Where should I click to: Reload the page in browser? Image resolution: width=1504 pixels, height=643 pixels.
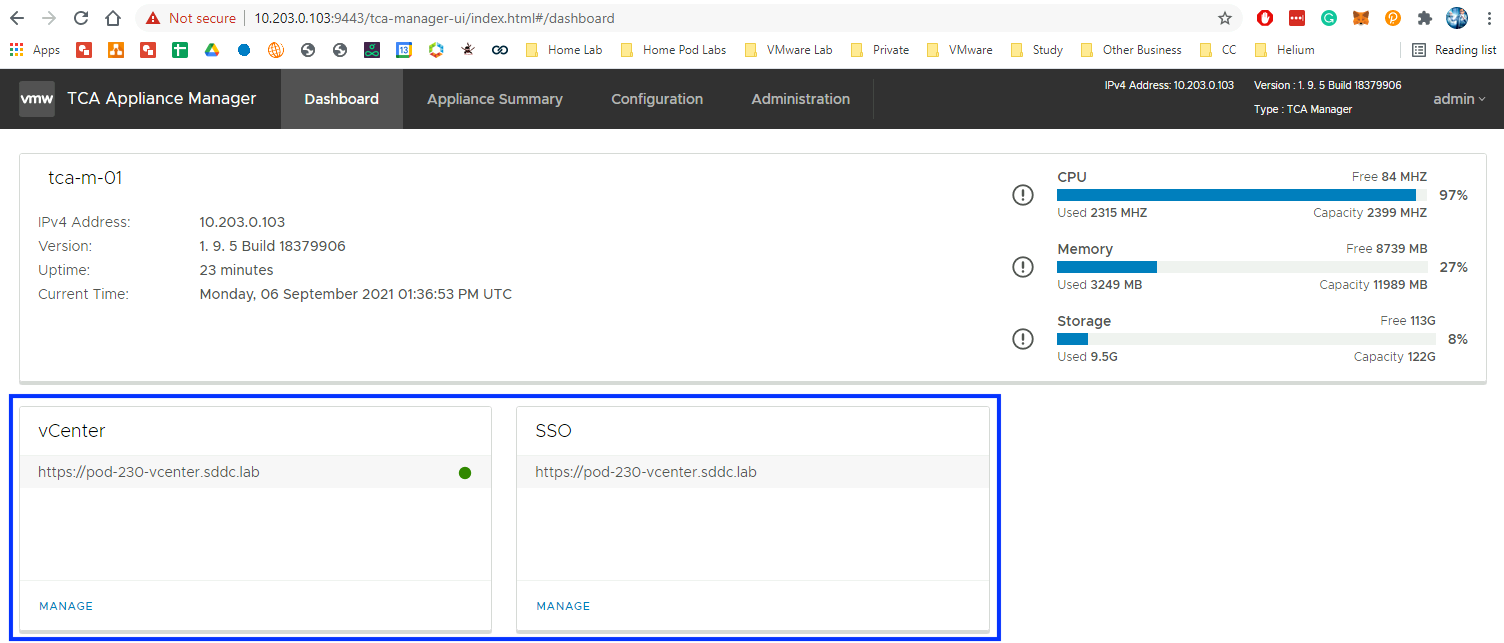click(x=81, y=18)
